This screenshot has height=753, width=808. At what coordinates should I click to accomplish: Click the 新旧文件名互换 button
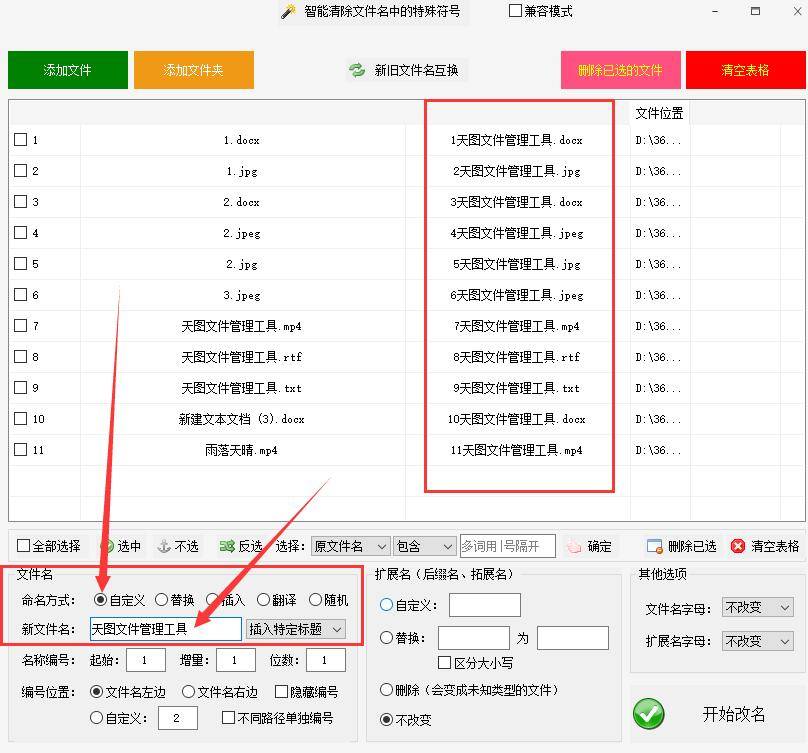pyautogui.click(x=405, y=70)
